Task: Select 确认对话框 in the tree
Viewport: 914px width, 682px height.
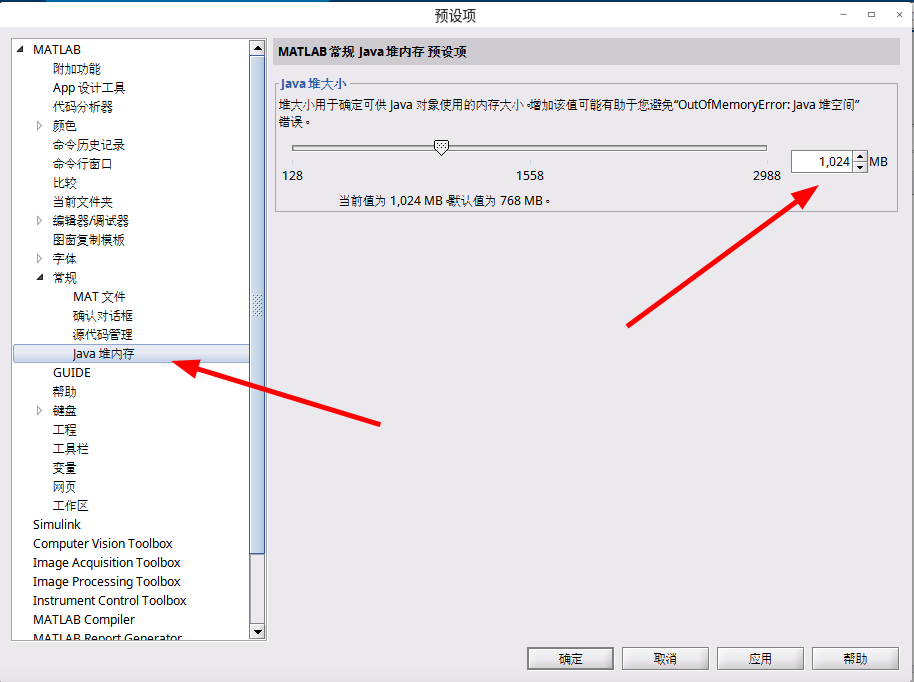Action: tap(103, 315)
